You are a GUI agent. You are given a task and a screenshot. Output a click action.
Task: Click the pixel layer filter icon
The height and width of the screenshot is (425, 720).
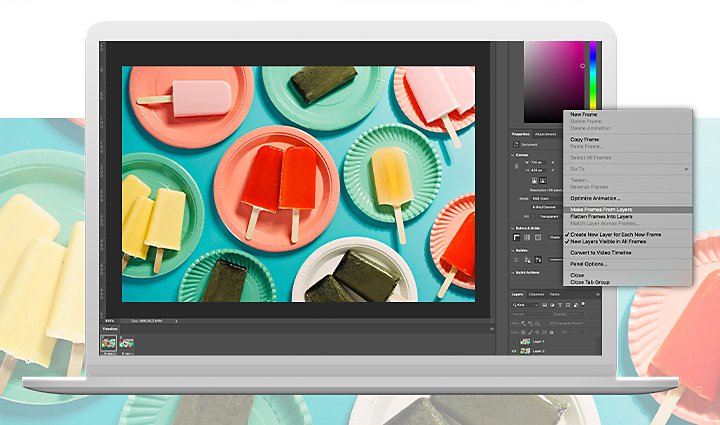click(x=545, y=305)
